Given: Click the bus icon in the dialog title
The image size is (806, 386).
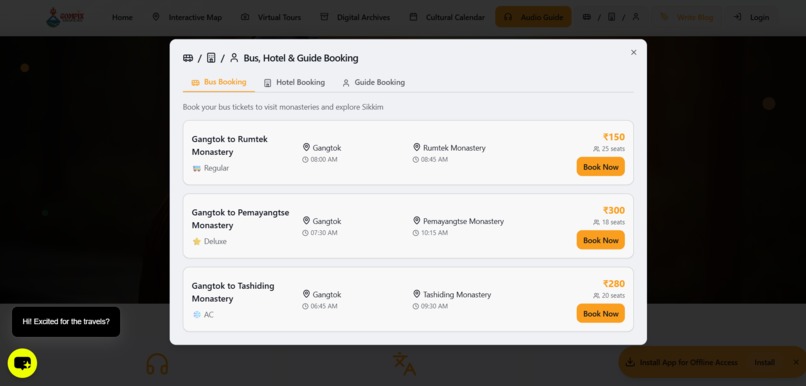Looking at the screenshot, I should click(x=188, y=58).
